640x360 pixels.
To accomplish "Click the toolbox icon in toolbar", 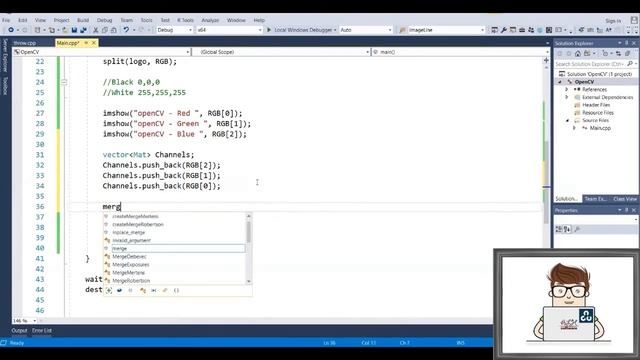I will click(x=522, y=30).
